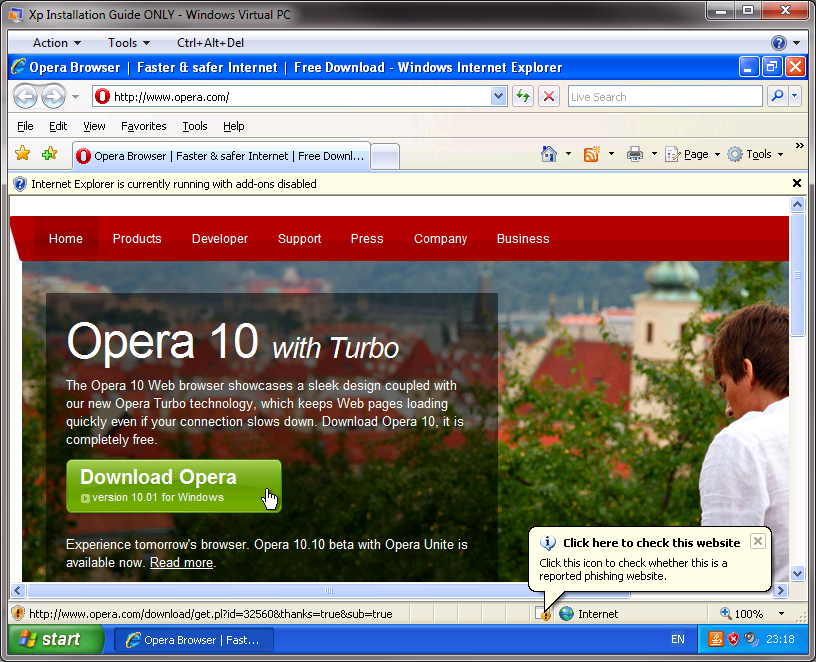Screen dimensions: 816x662
Task: Click the RSS feeds icon
Action: click(592, 154)
